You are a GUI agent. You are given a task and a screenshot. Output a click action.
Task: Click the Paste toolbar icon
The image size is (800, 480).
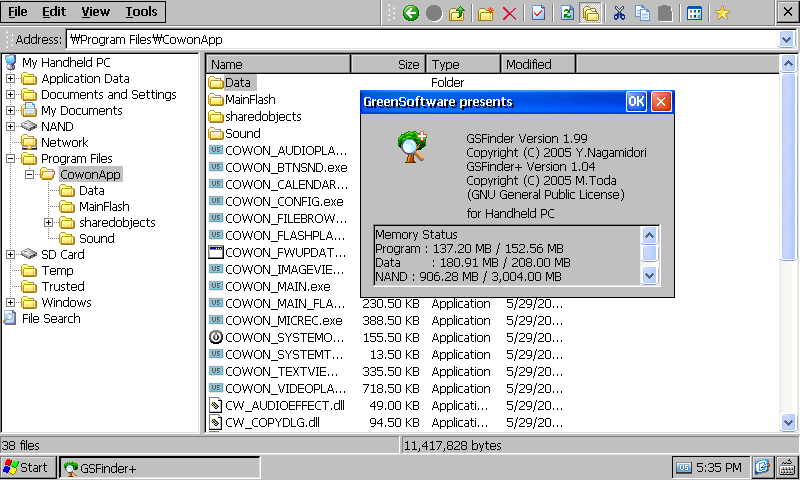[665, 13]
